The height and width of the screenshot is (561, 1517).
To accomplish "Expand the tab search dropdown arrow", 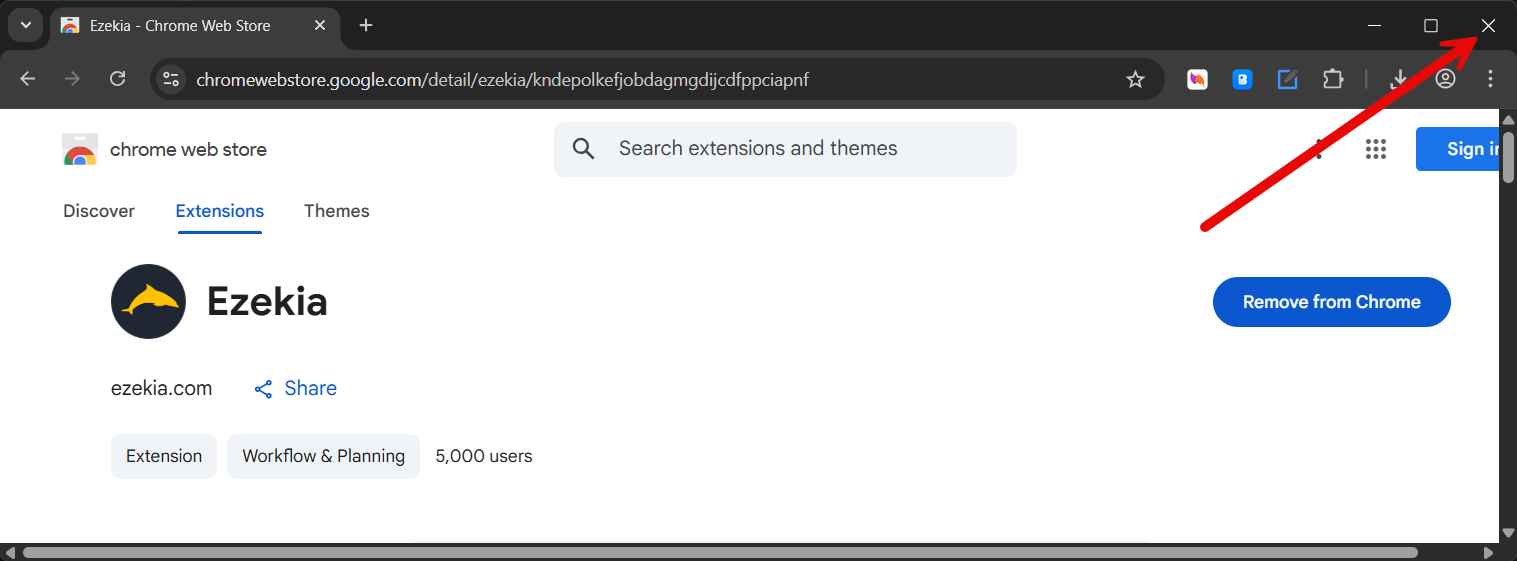I will [26, 25].
